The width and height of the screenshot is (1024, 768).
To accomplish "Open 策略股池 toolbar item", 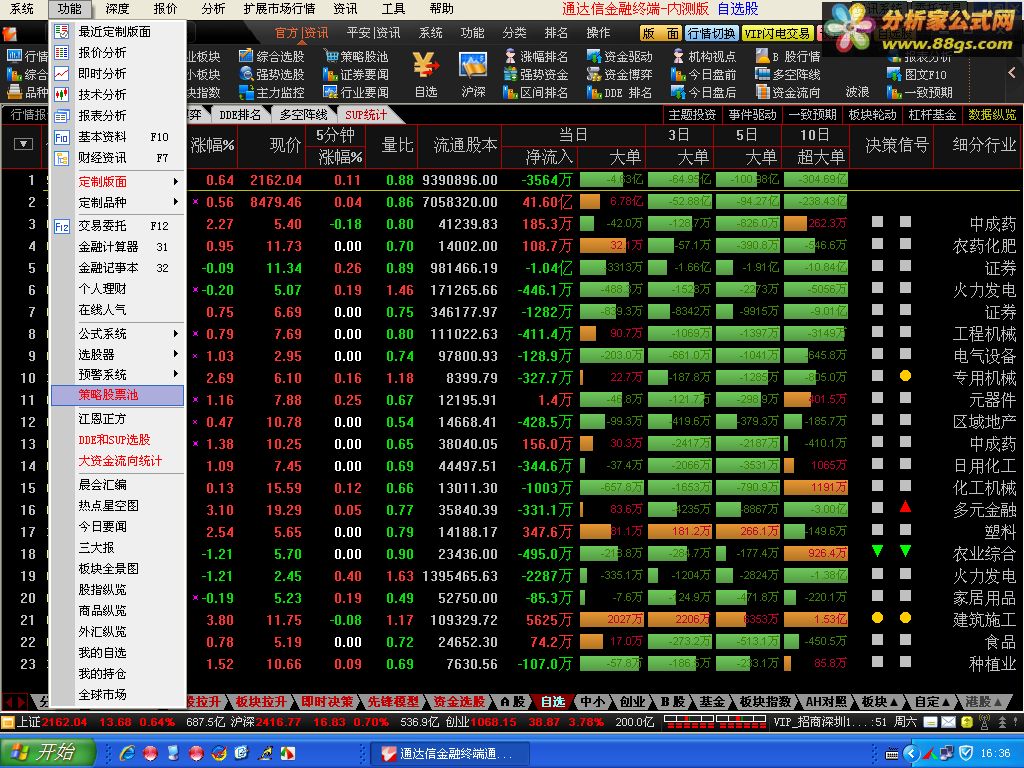I will click(356, 56).
